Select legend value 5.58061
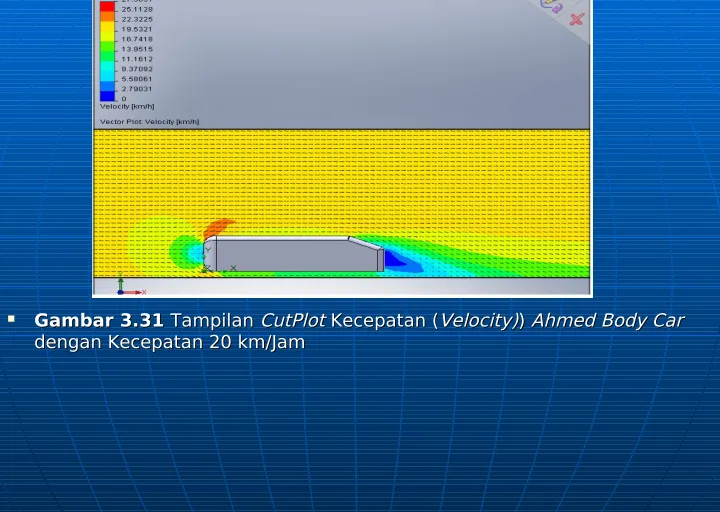The width and height of the screenshot is (720, 512). [x=137, y=79]
